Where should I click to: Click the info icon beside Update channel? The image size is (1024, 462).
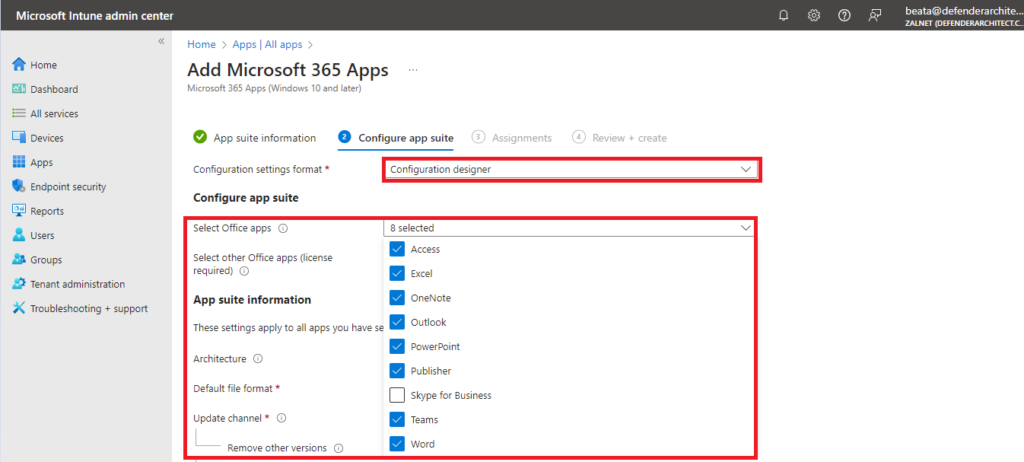pos(281,418)
